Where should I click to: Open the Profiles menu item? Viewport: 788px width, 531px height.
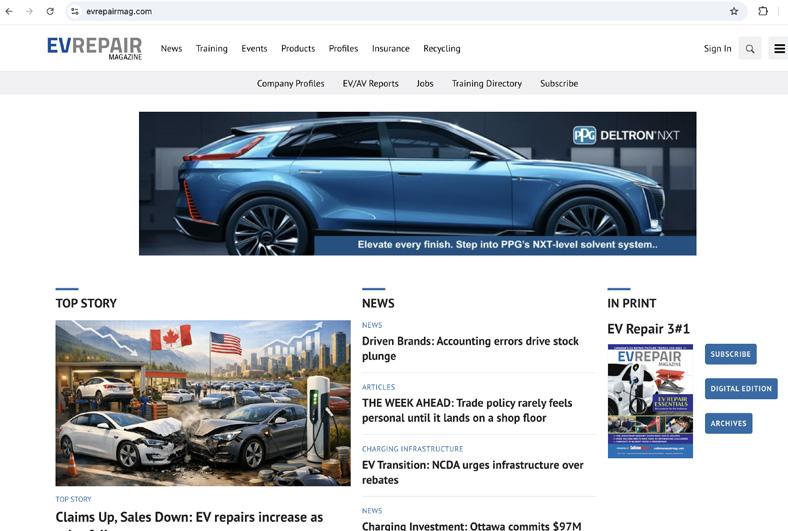(343, 48)
